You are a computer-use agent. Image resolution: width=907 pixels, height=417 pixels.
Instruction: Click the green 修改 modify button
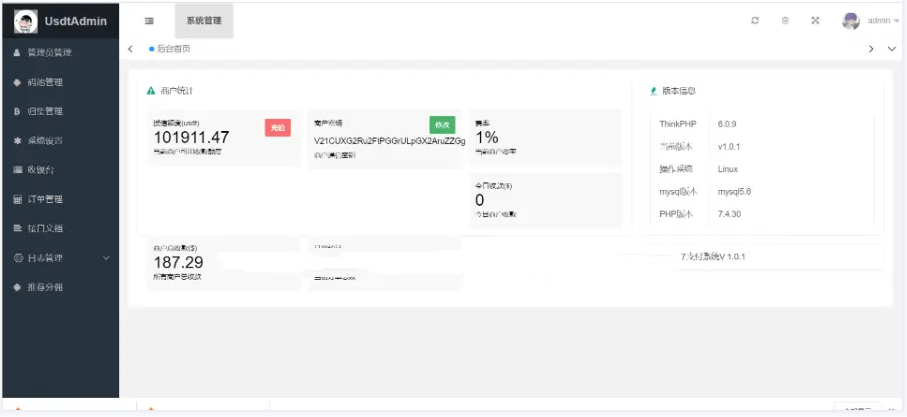coord(442,125)
